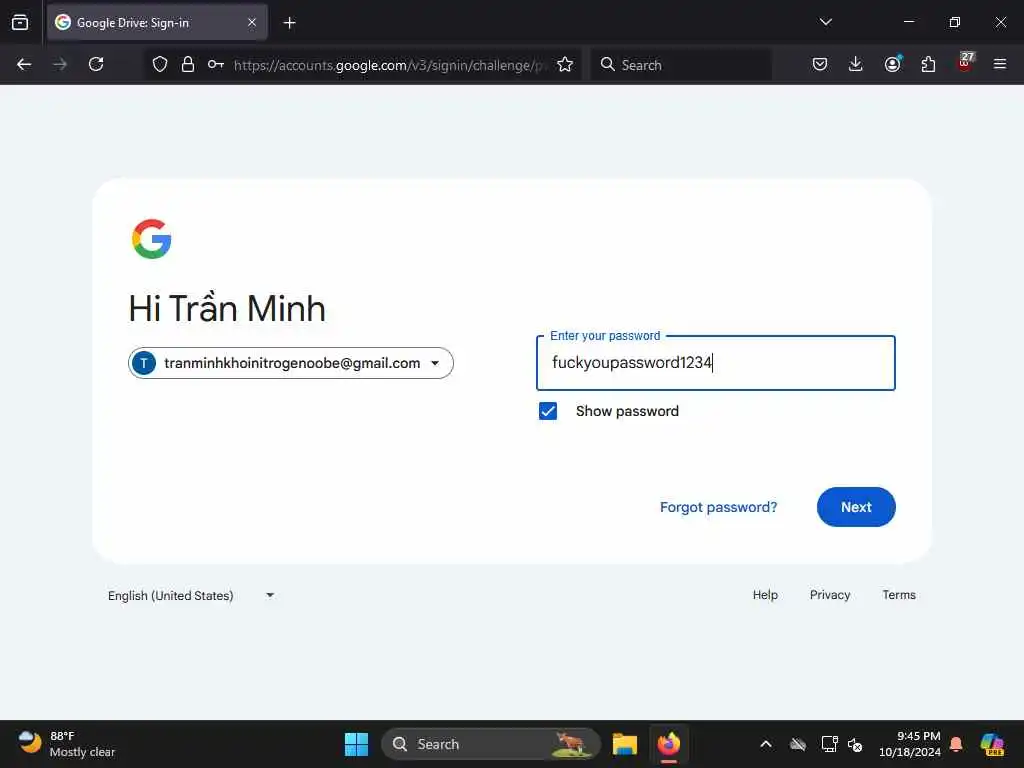Switch account via tranminhkhoinitrogenoobe@gmail.com chip
The height and width of the screenshot is (768, 1024).
tap(291, 363)
